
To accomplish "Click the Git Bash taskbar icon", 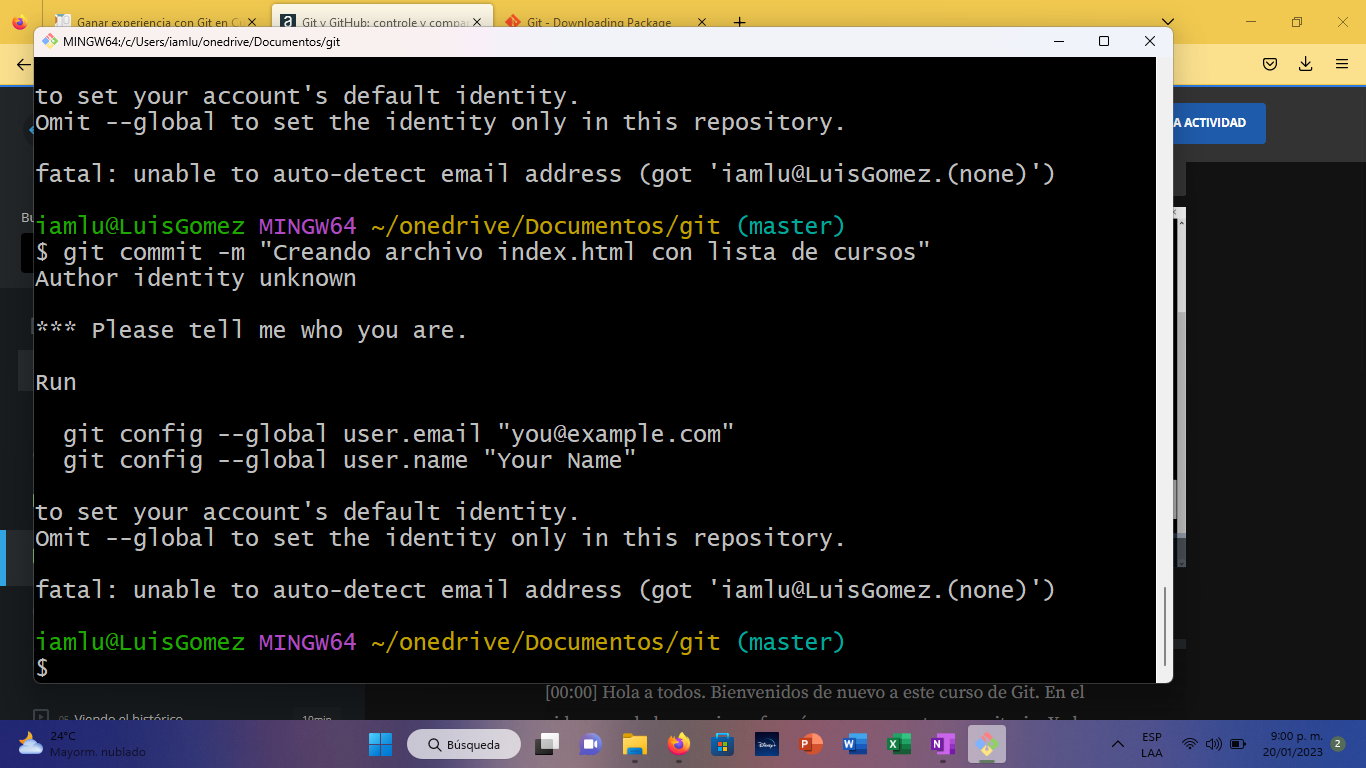I will (987, 744).
